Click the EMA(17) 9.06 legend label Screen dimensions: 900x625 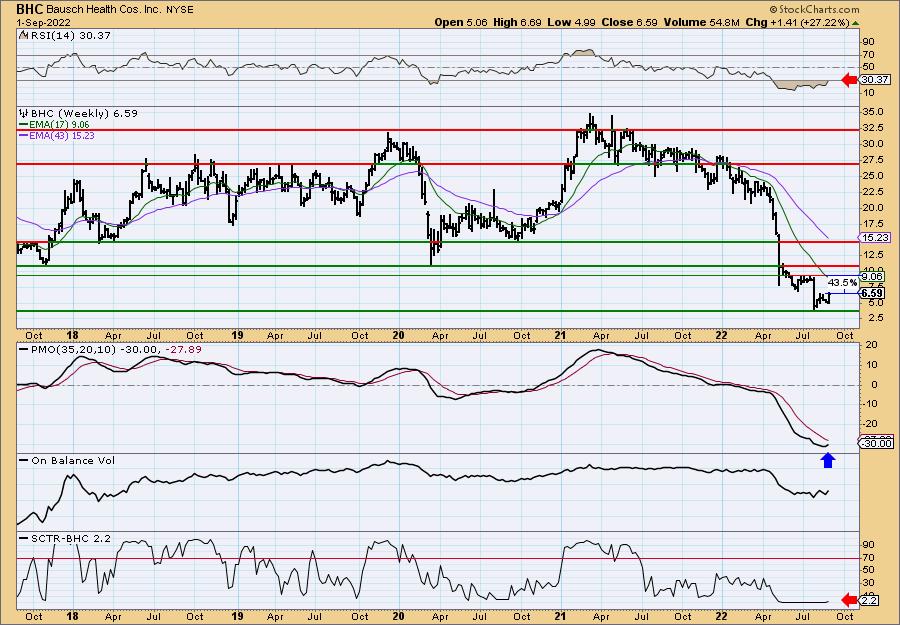59,125
